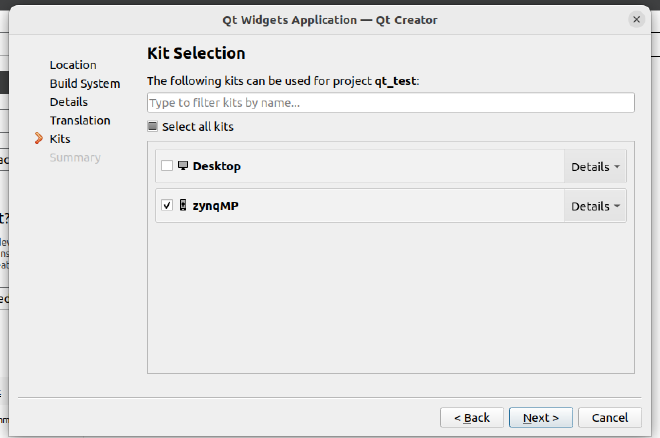Click the zynqMP device icon
660x438 pixels.
pyautogui.click(x=183, y=206)
